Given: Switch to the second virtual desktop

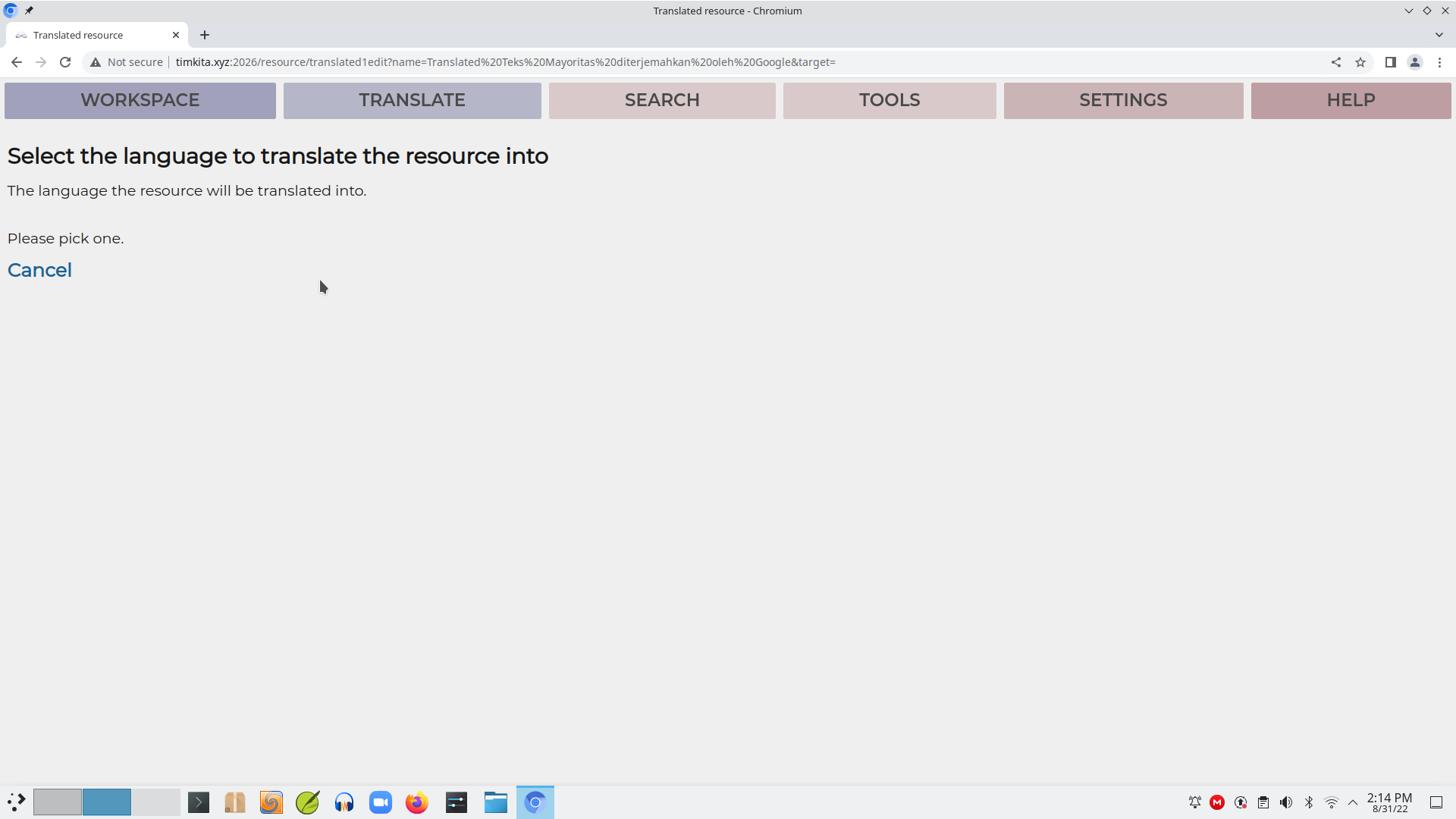Looking at the screenshot, I should coord(106,802).
